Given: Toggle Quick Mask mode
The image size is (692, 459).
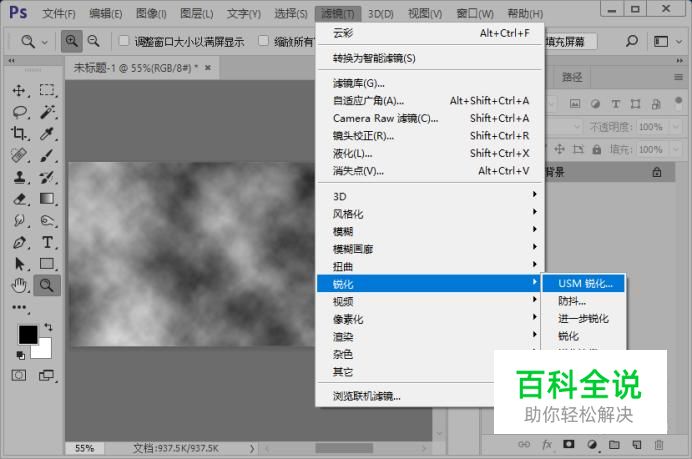Looking at the screenshot, I should 19,376.
